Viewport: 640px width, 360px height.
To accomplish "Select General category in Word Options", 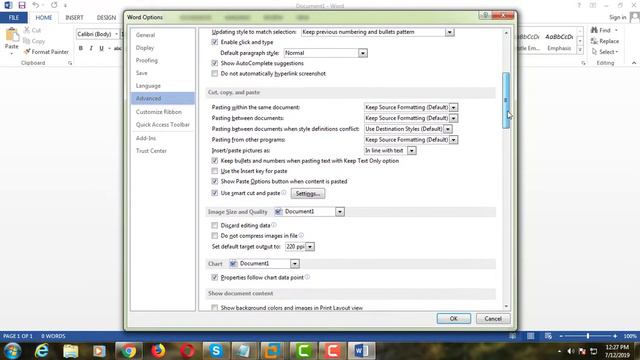I will click(162, 35).
